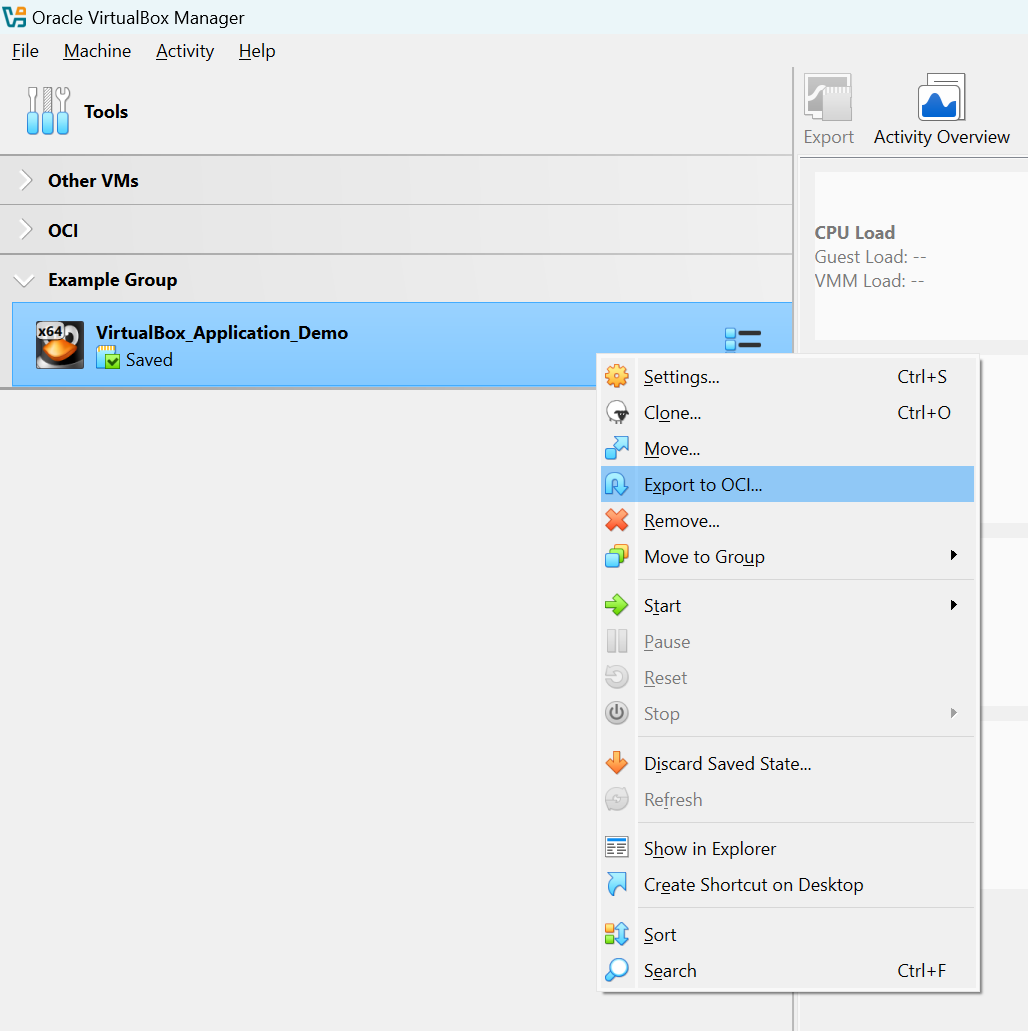
Task: Click the OCI group label
Action: coord(63,231)
